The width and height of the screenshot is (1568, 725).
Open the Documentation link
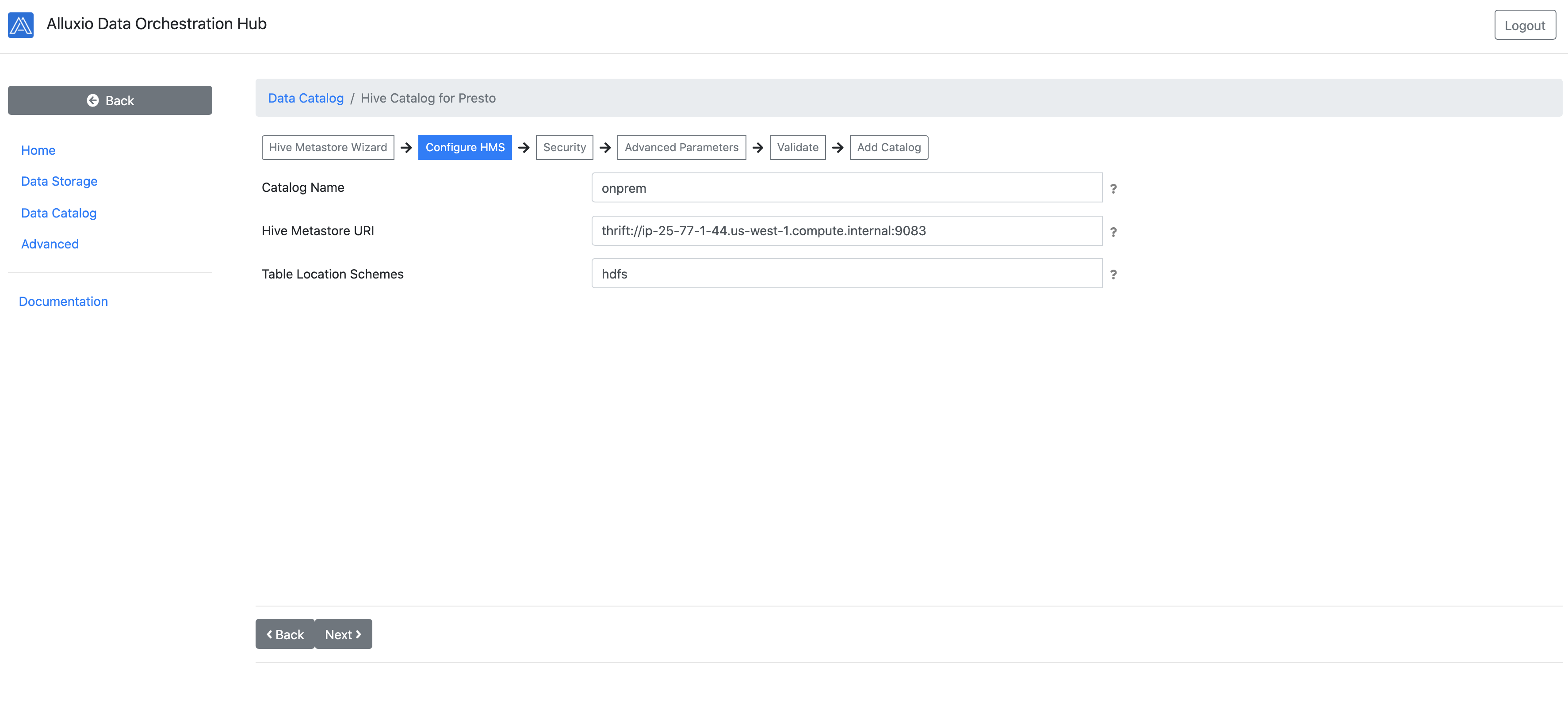coord(63,301)
